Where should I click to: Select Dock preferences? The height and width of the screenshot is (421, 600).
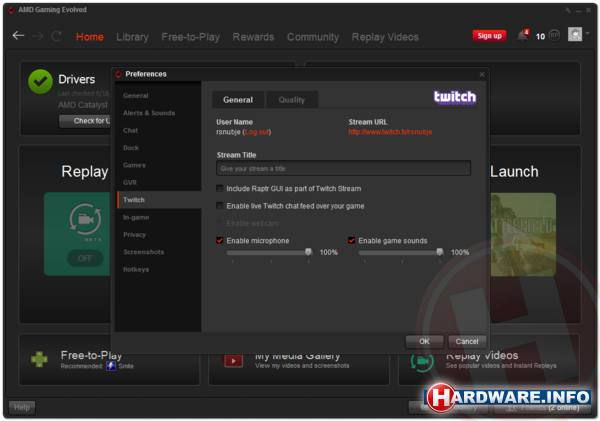point(159,148)
